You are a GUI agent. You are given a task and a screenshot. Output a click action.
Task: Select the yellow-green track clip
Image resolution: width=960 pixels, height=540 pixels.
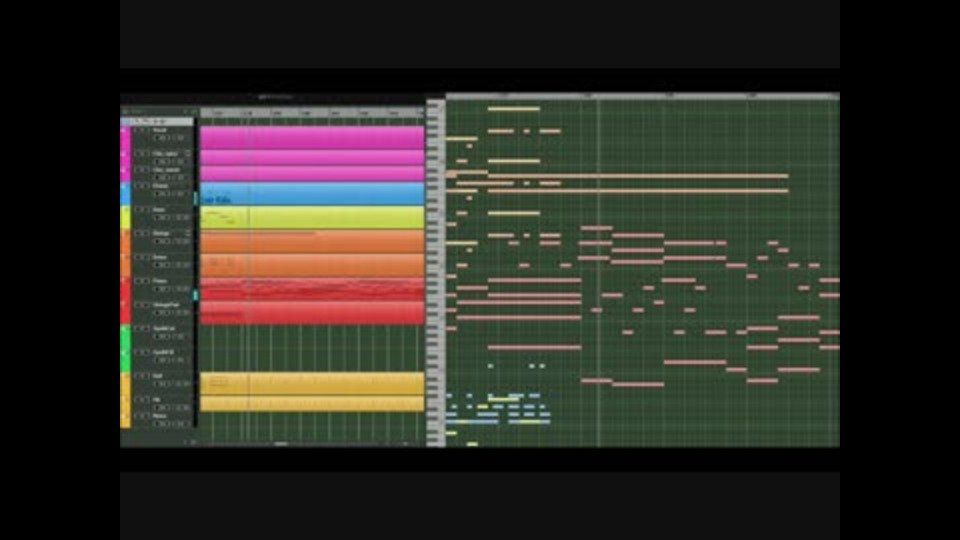[x=312, y=217]
